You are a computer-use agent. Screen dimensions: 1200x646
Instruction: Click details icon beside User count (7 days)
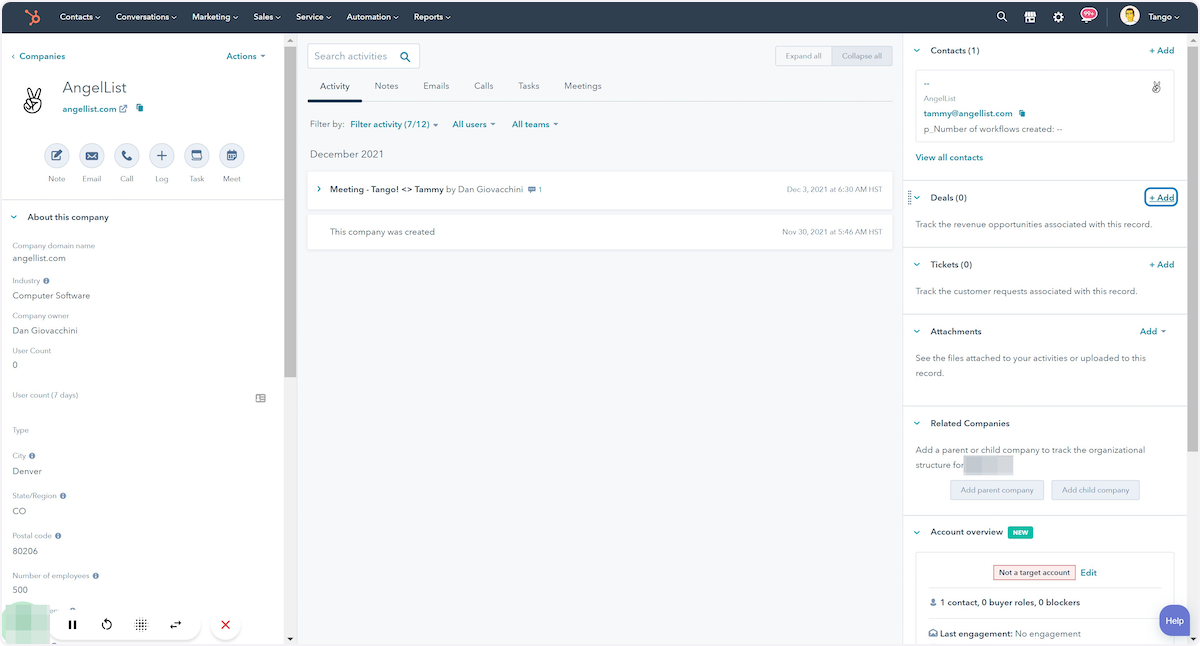(261, 398)
